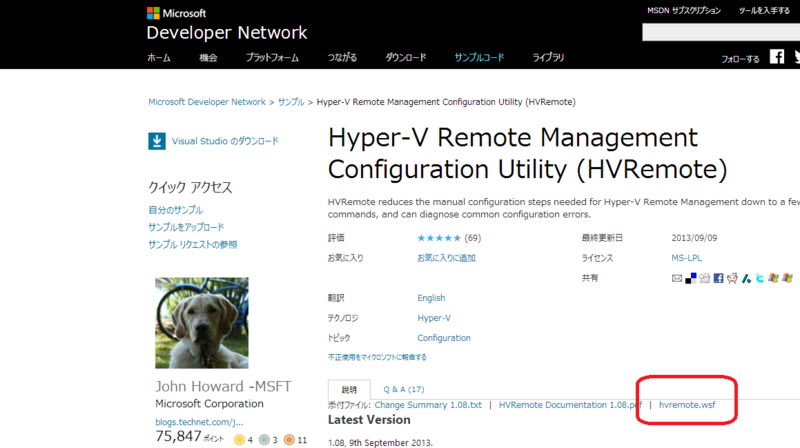Go to Microsoft Developer Network breadcrumb
The image size is (800, 448).
tap(207, 102)
